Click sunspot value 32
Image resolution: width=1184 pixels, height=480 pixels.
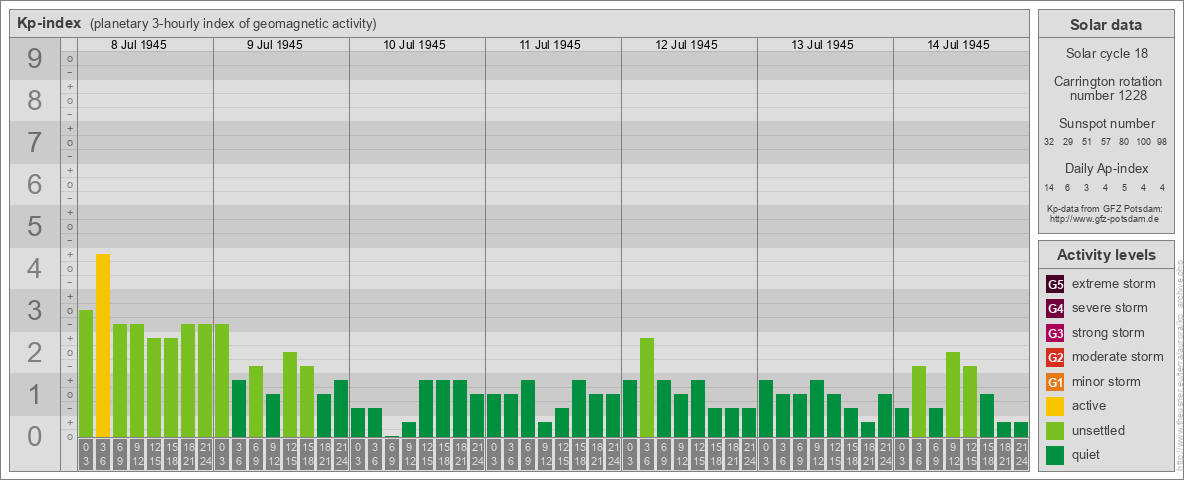tap(1049, 142)
